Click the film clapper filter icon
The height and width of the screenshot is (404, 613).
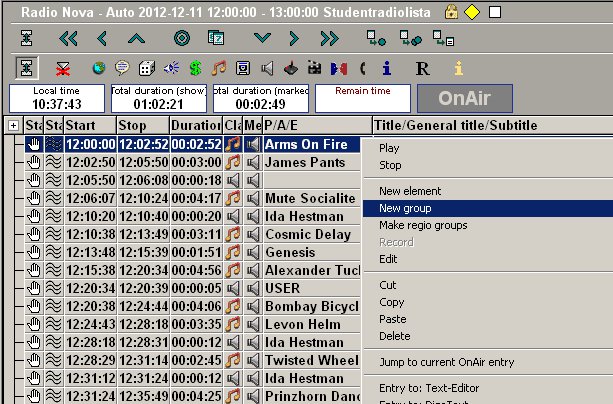315,68
